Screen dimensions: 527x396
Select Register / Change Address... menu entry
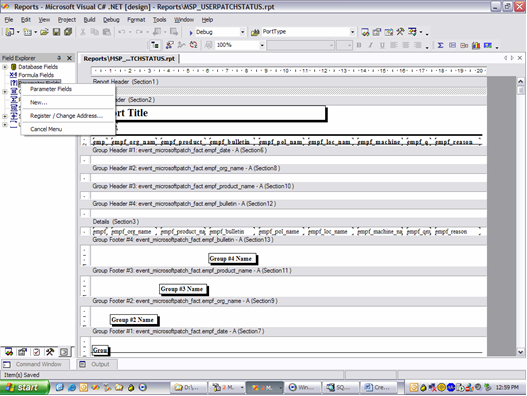point(68,116)
